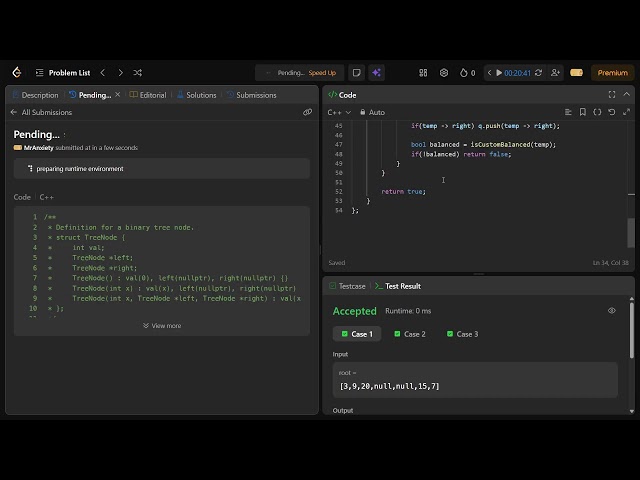Screen dimensions: 640x480
Task: Go to the previous problem arrow
Action: tap(103, 73)
